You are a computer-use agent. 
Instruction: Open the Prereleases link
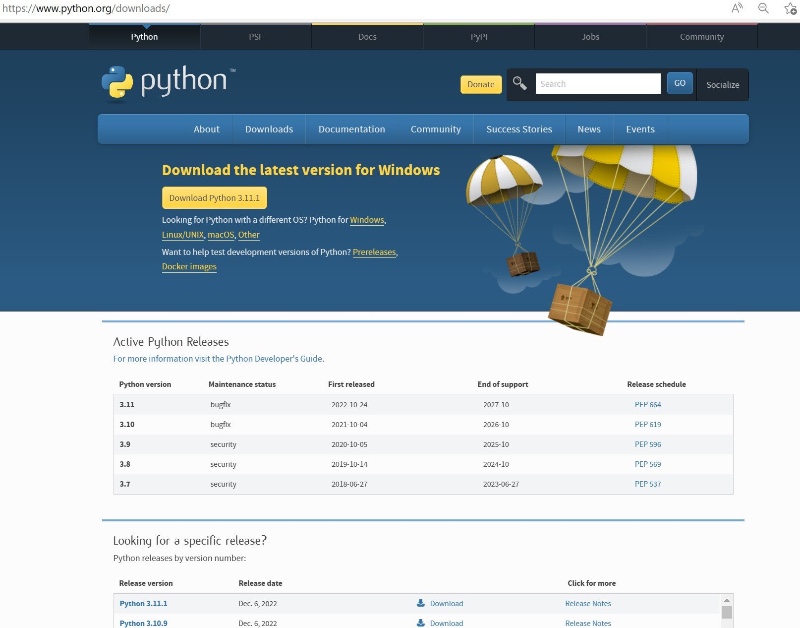(374, 252)
